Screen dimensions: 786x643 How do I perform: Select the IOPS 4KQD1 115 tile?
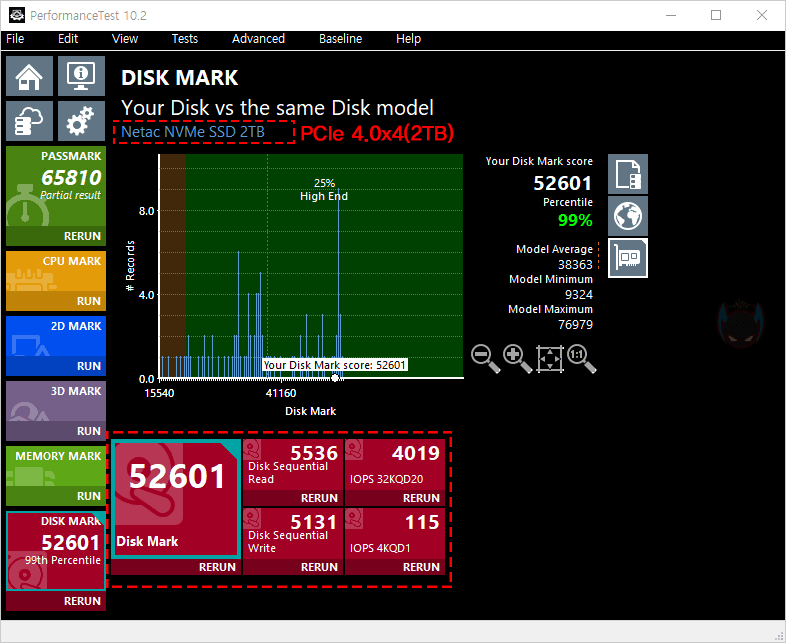[x=395, y=534]
